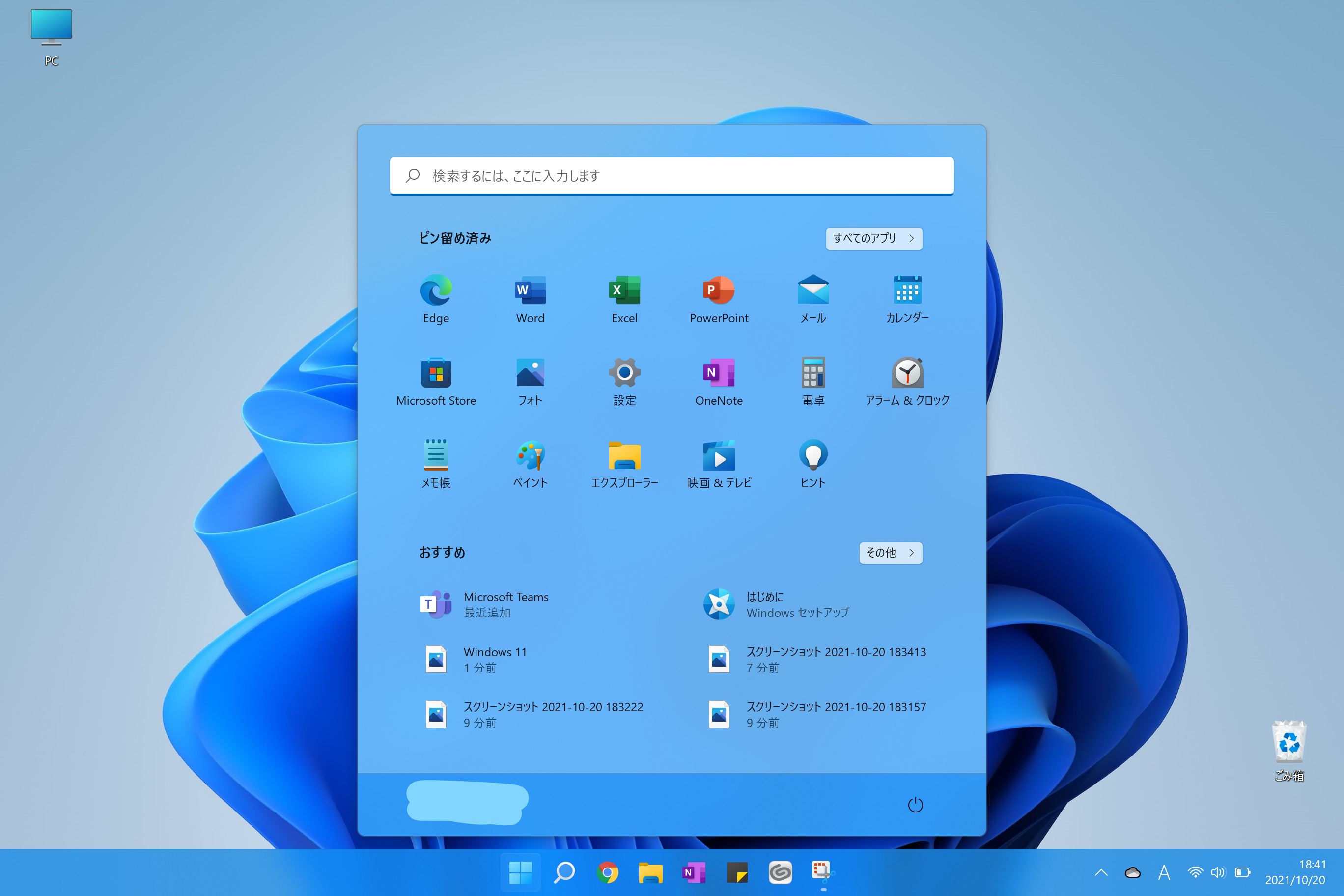1344x896 pixels.
Task: Click the Start button on taskbar
Action: click(520, 872)
